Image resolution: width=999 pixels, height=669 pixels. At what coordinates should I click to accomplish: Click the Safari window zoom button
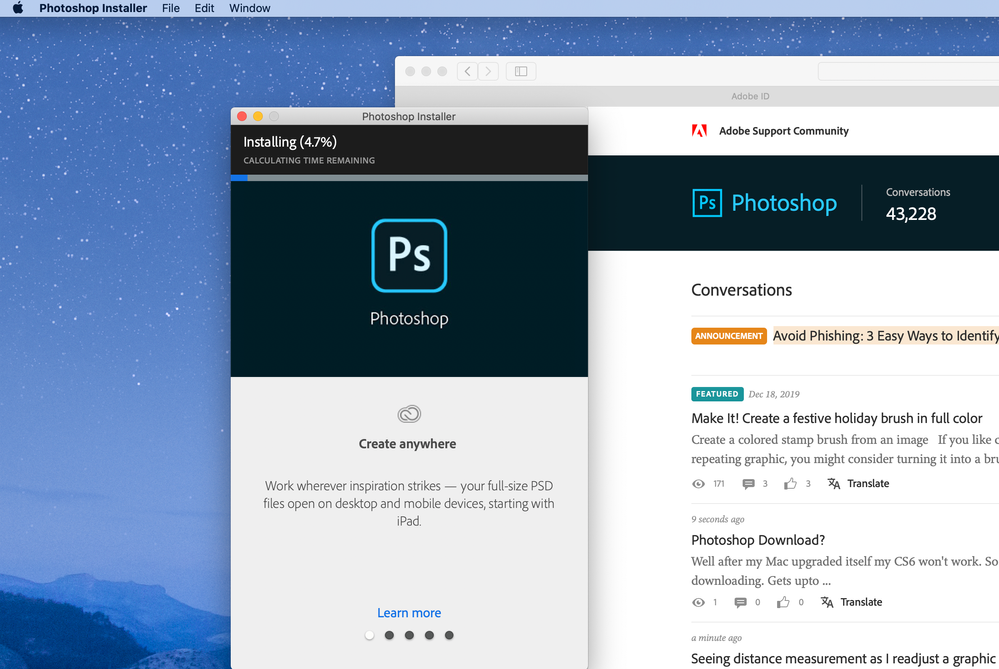click(x=442, y=71)
